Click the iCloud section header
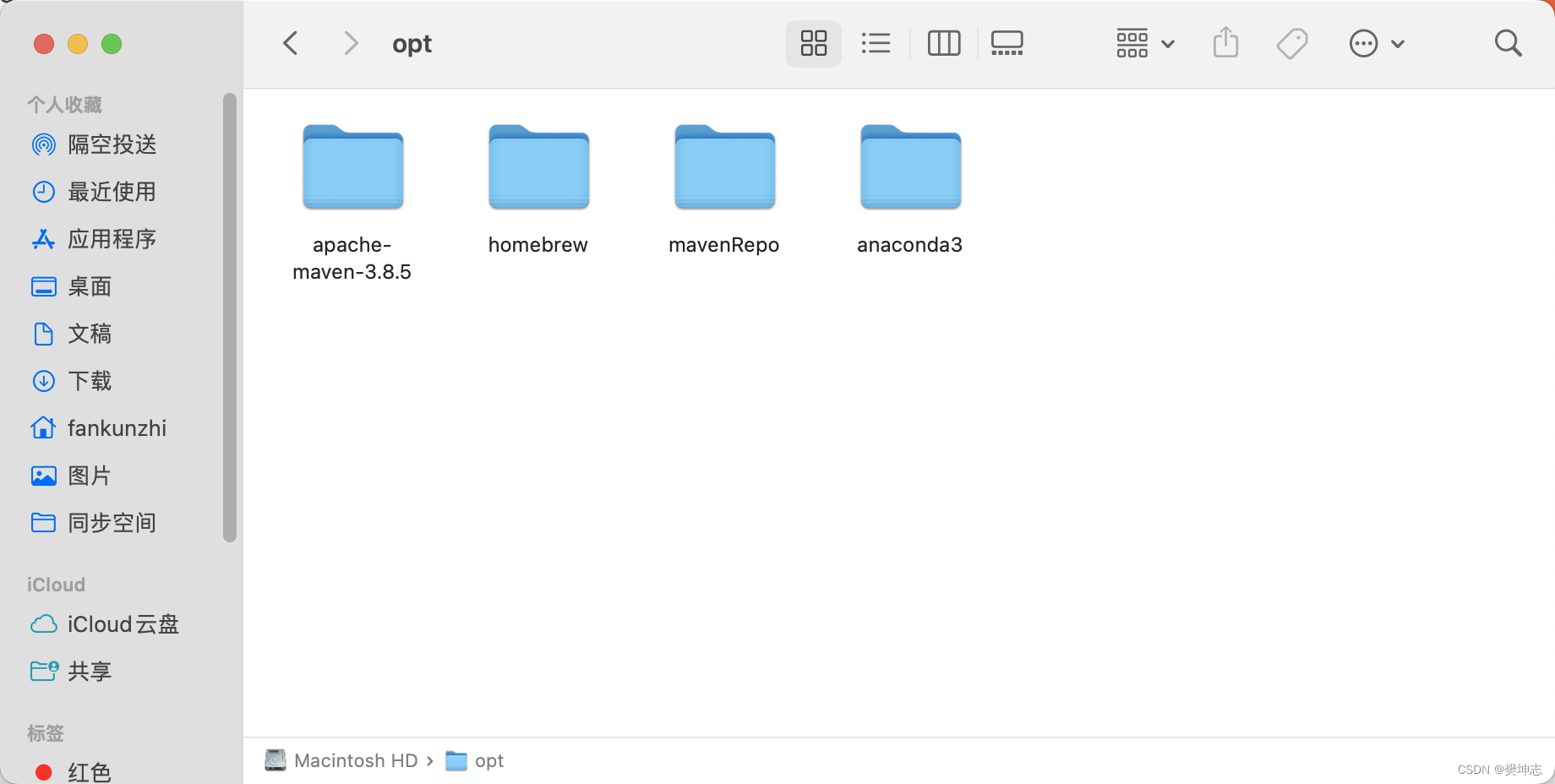1555x784 pixels. [56, 585]
